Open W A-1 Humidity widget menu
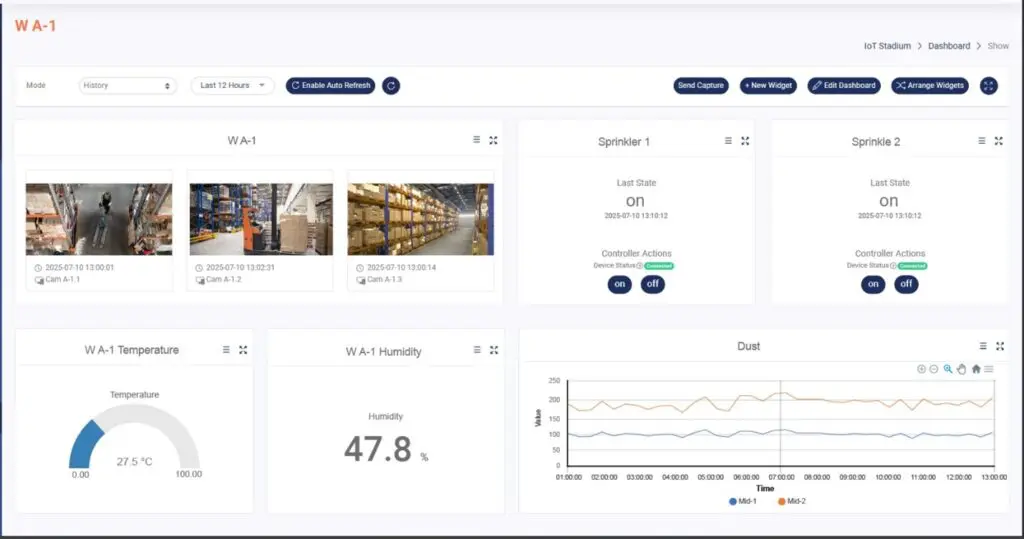The image size is (1024, 539). tap(477, 350)
